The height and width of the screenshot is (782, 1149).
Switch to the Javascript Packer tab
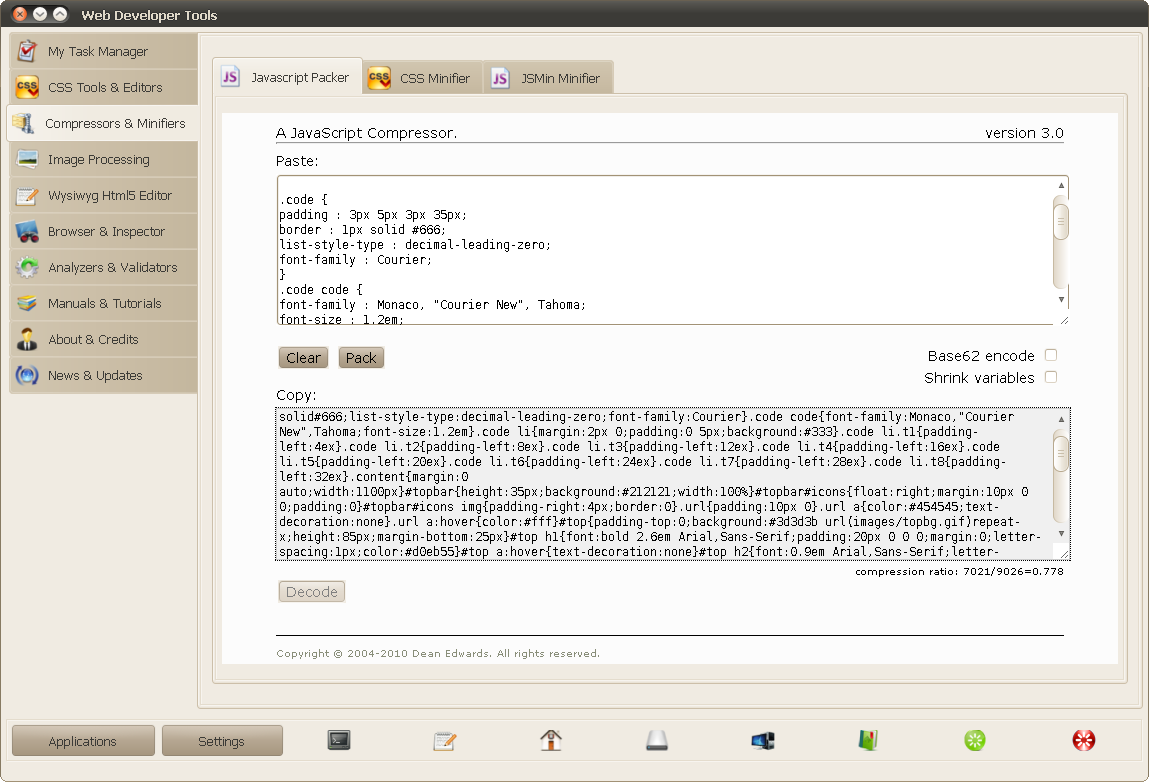288,77
